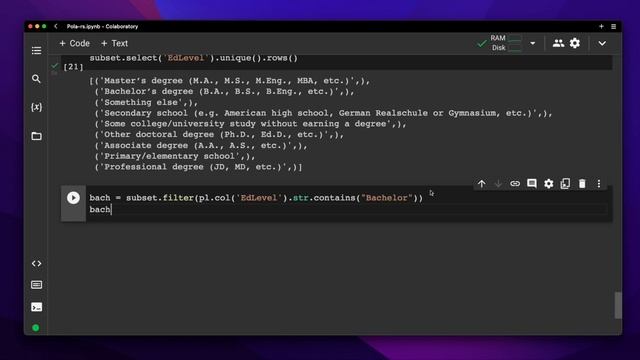Click the cell [21] execution indicator
Image resolution: width=640 pixels, height=360 pixels.
(73, 67)
